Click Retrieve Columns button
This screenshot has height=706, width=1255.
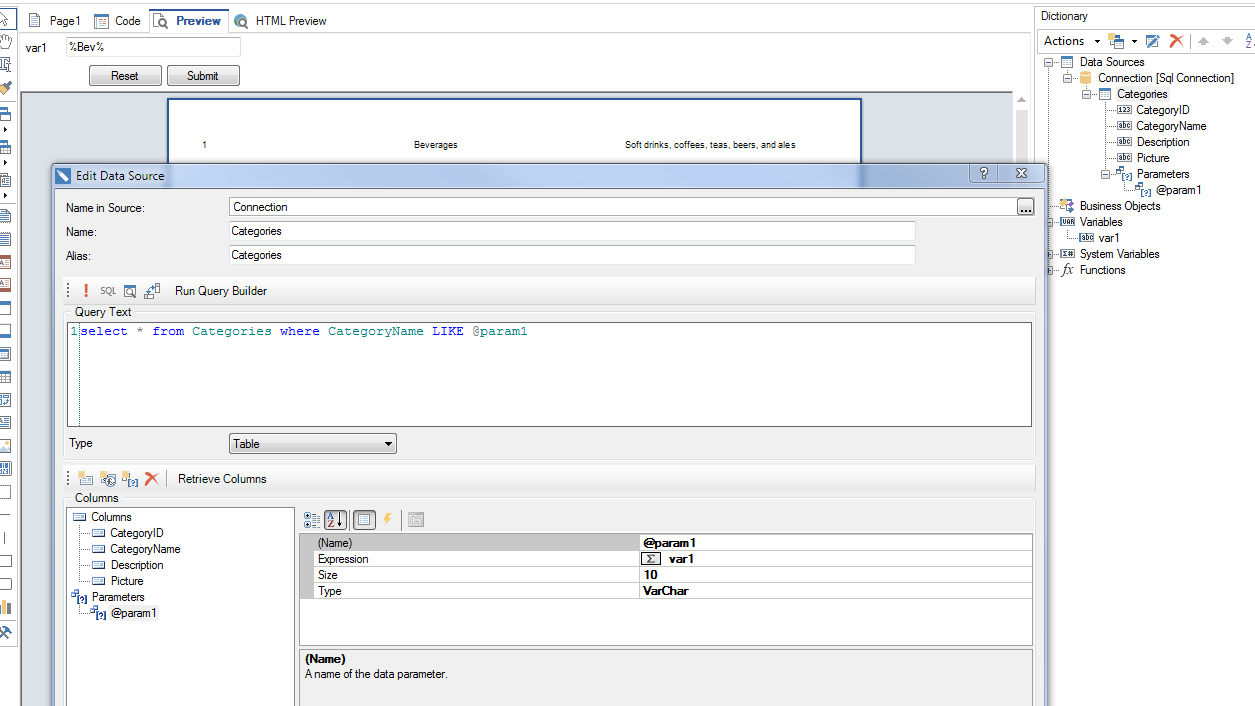coord(222,479)
